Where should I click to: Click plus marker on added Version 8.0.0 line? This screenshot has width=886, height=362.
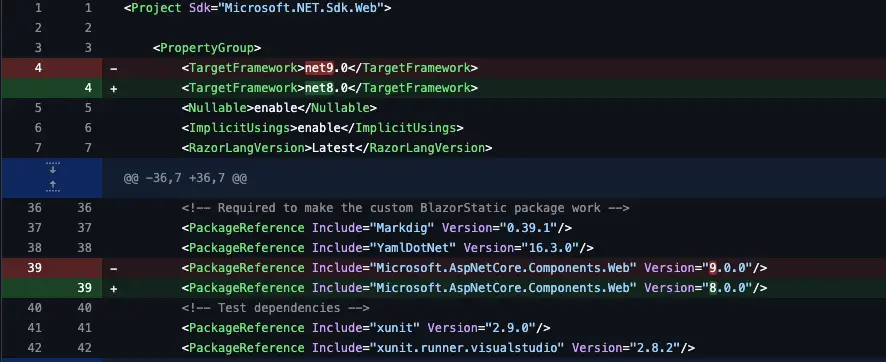point(114,289)
